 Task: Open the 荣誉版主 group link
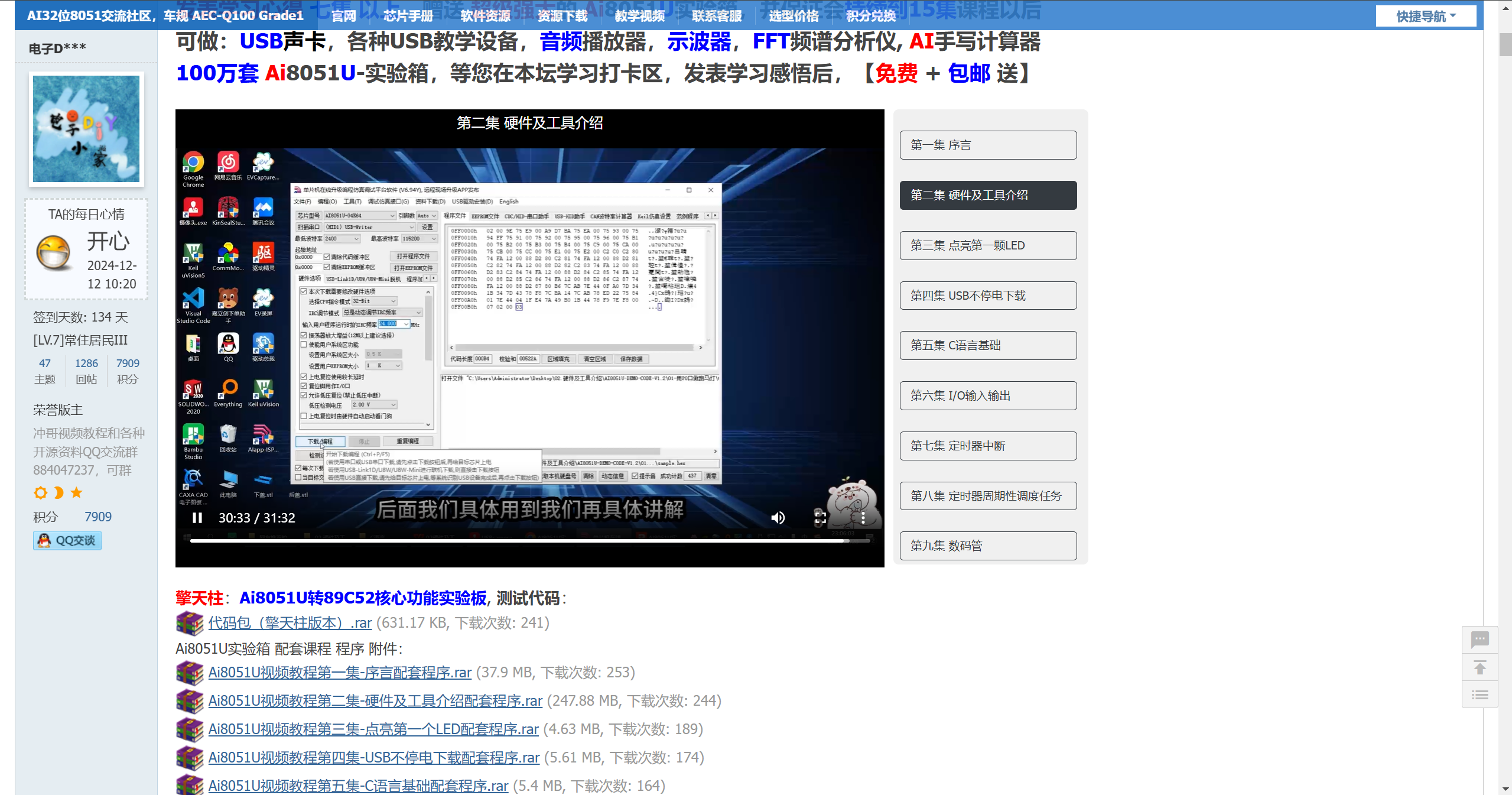[x=58, y=410]
